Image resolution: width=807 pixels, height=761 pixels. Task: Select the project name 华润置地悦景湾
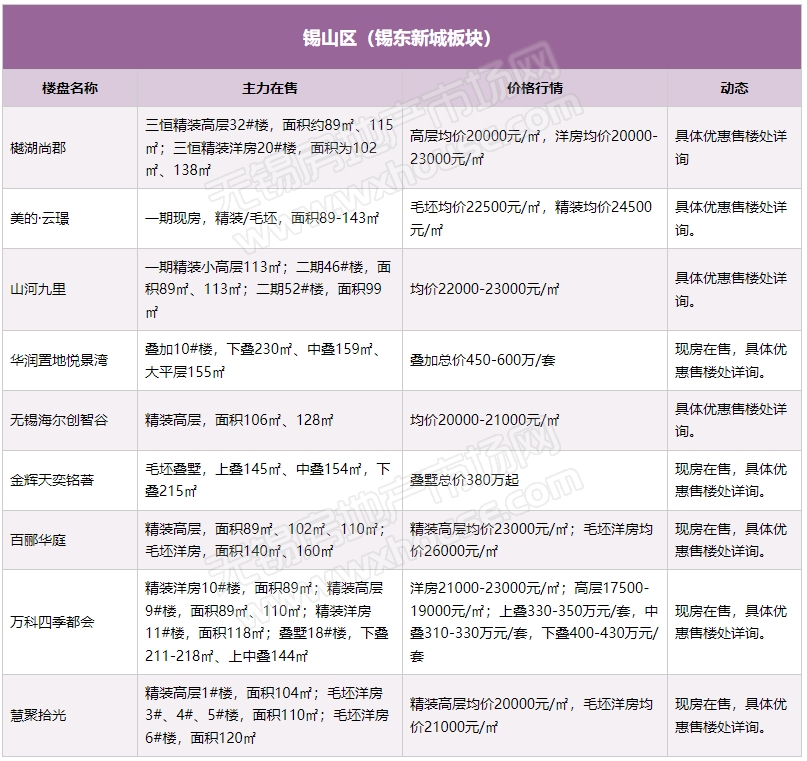pos(59,360)
